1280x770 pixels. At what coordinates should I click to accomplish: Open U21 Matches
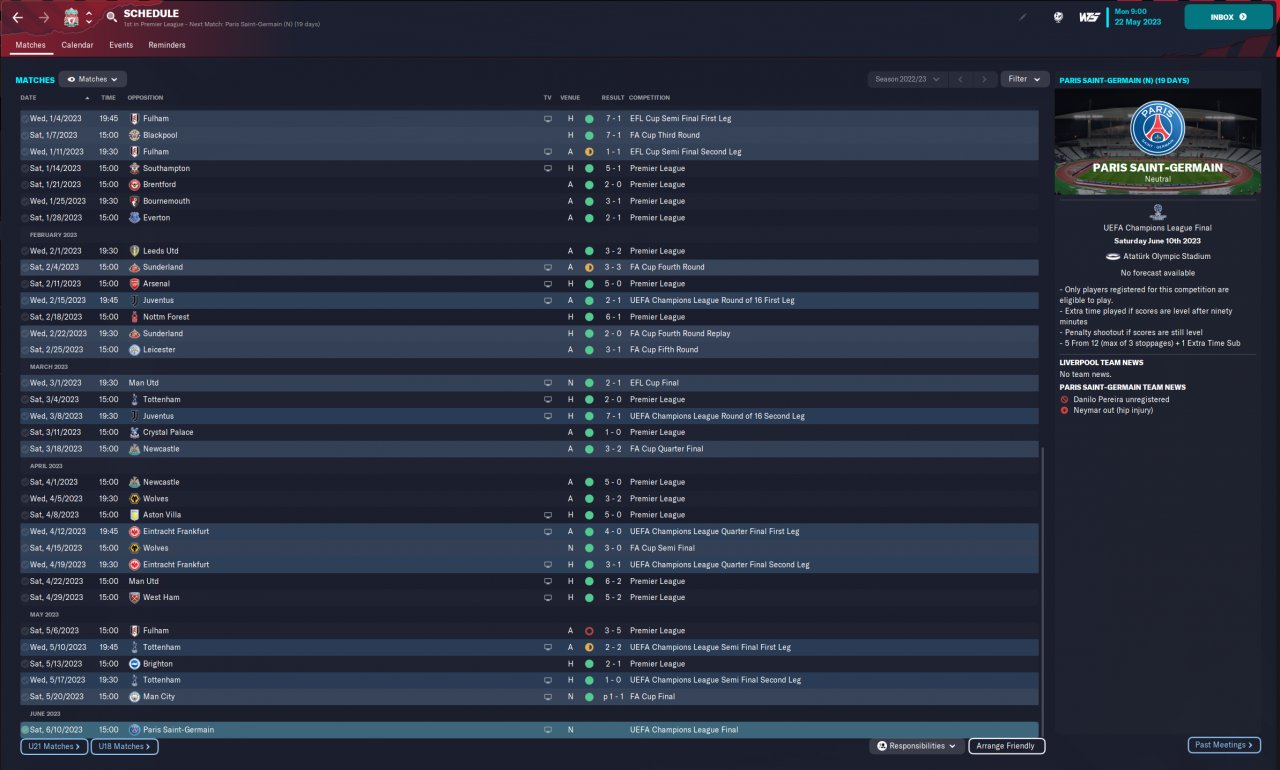point(54,746)
